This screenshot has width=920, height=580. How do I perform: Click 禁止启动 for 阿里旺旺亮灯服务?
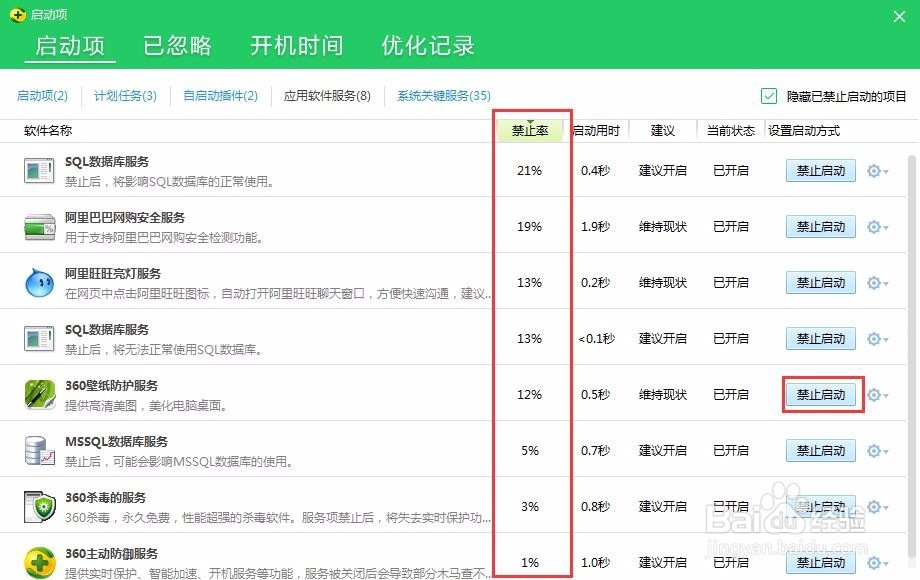820,283
